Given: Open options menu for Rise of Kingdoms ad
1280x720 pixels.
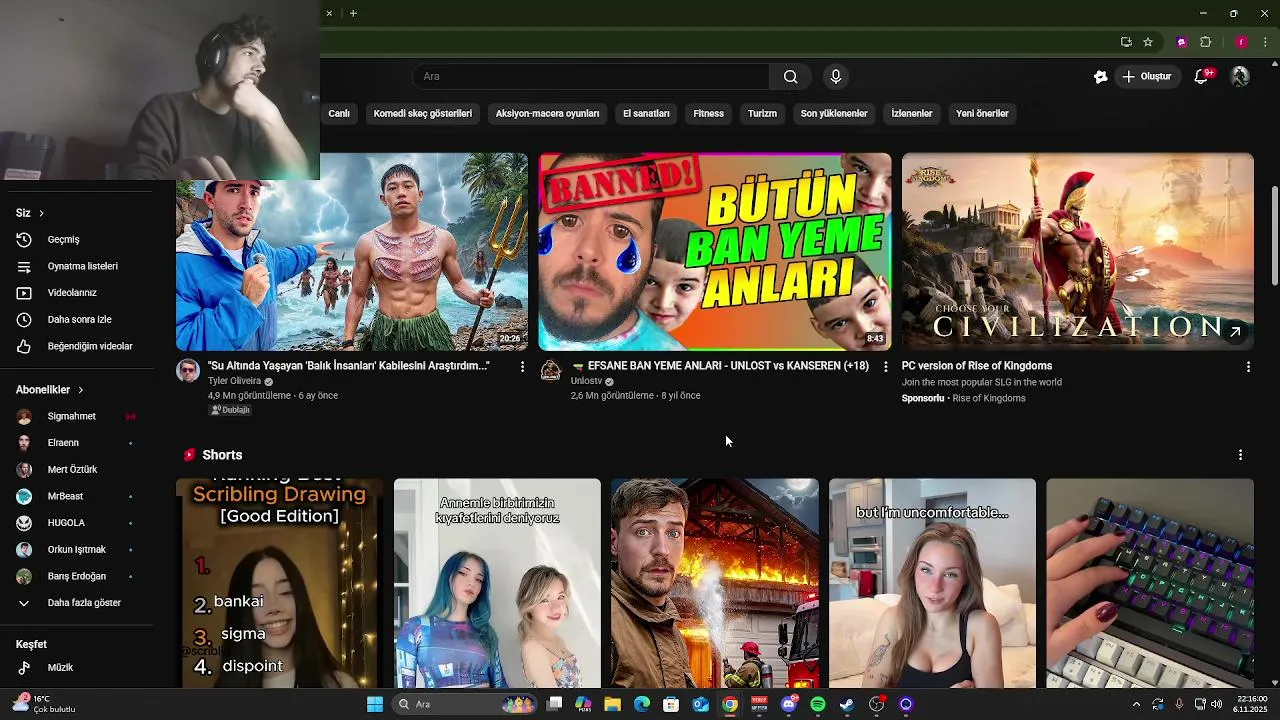Looking at the screenshot, I should [1248, 367].
